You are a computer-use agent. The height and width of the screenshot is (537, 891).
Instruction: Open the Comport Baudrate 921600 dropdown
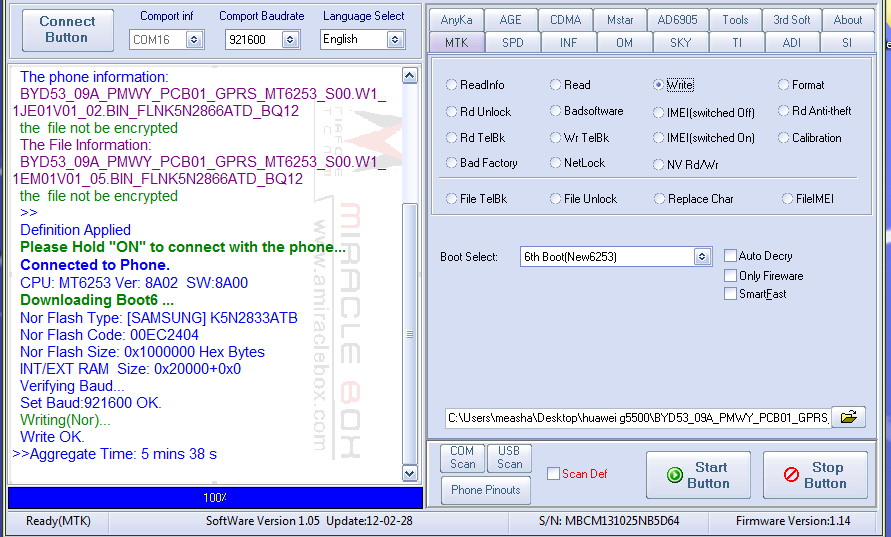tap(290, 40)
